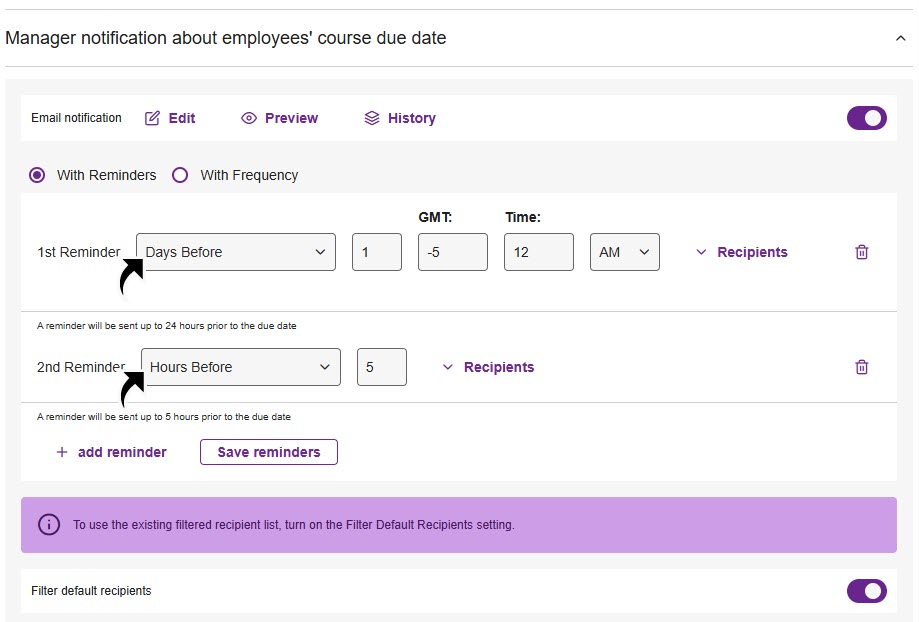Viewport: 919px width, 622px height.
Task: Click the Time hour input field
Action: [538, 252]
